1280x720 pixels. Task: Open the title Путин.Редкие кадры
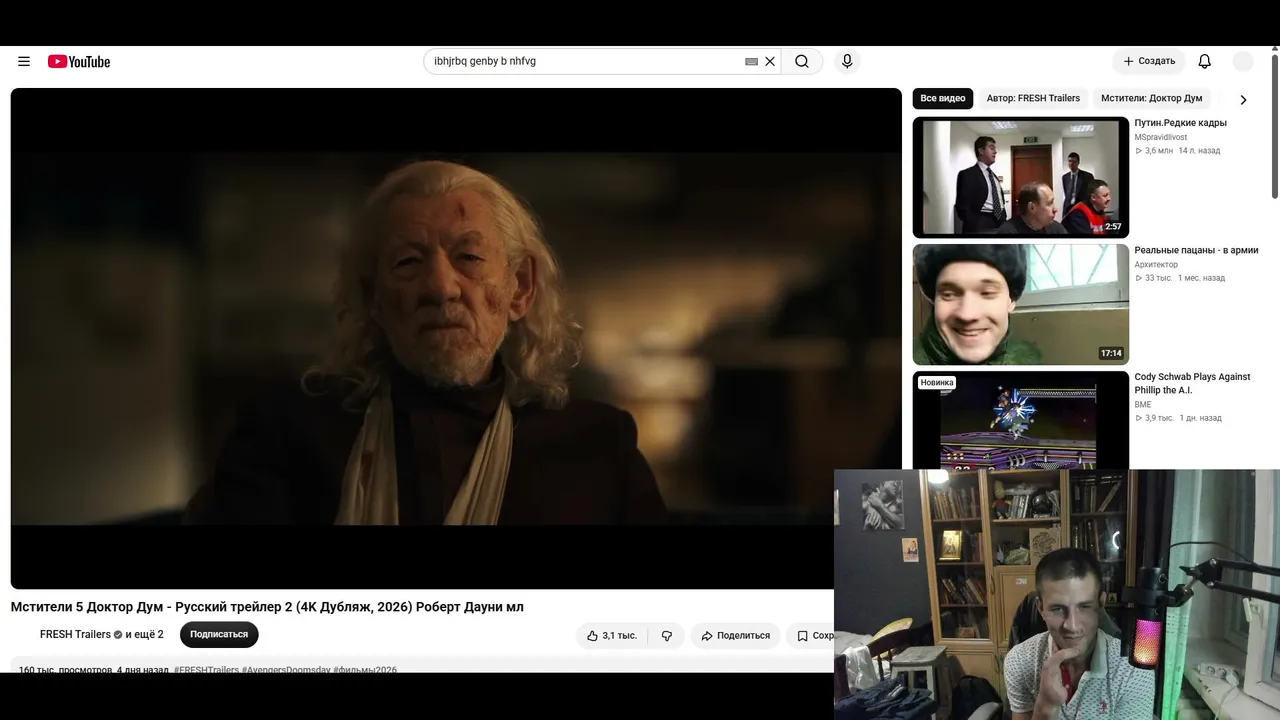coord(1180,123)
